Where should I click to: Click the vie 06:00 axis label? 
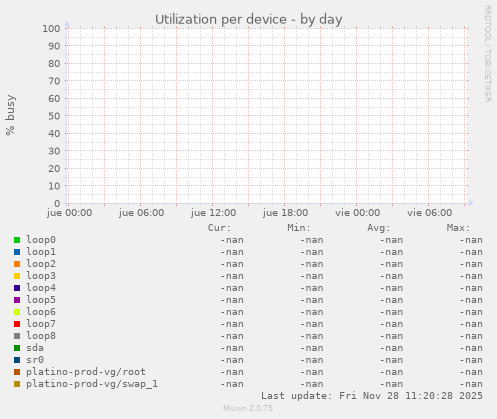[x=429, y=213]
